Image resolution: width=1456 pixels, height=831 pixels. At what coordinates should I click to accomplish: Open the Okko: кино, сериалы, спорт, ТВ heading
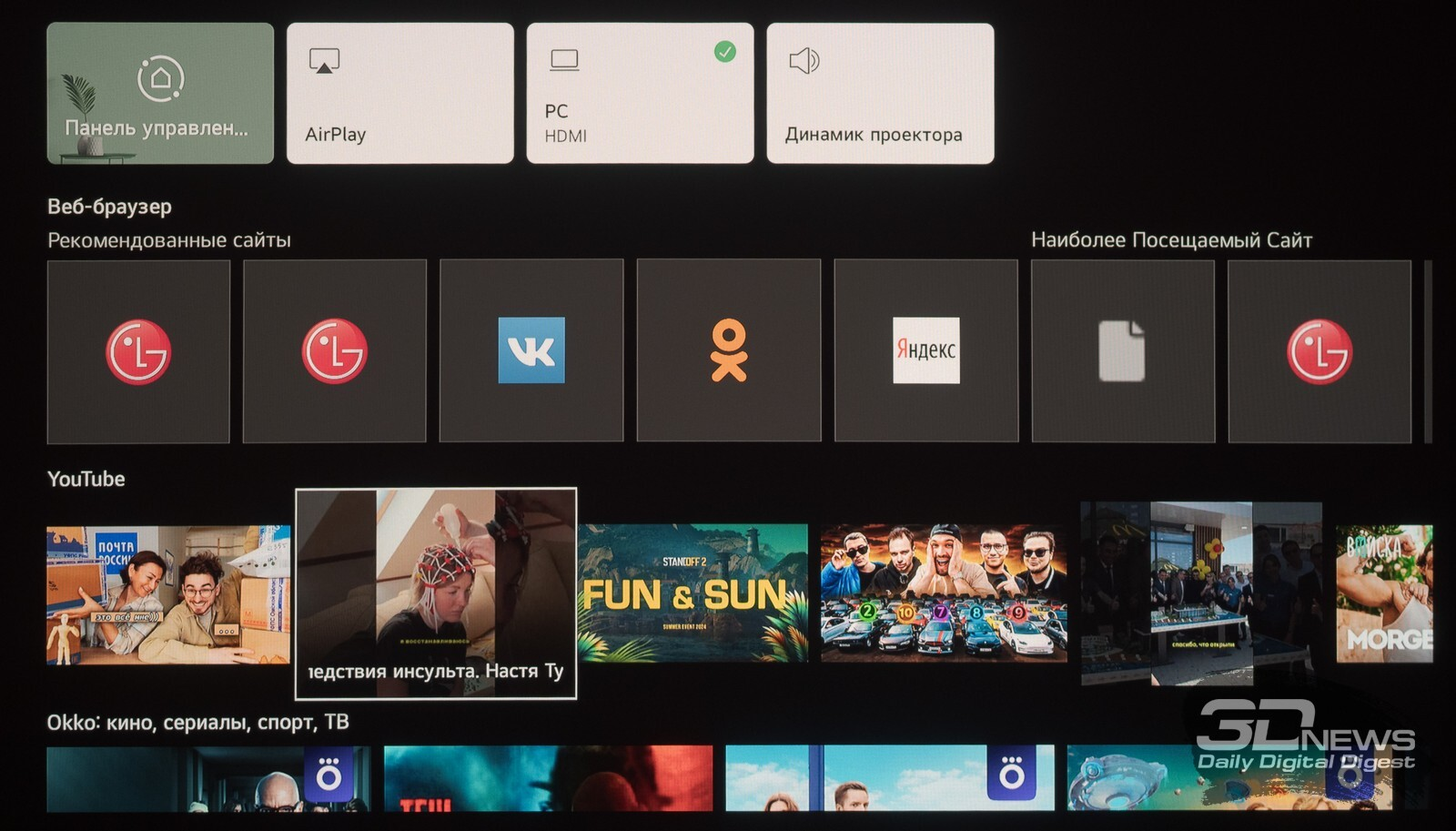point(198,723)
